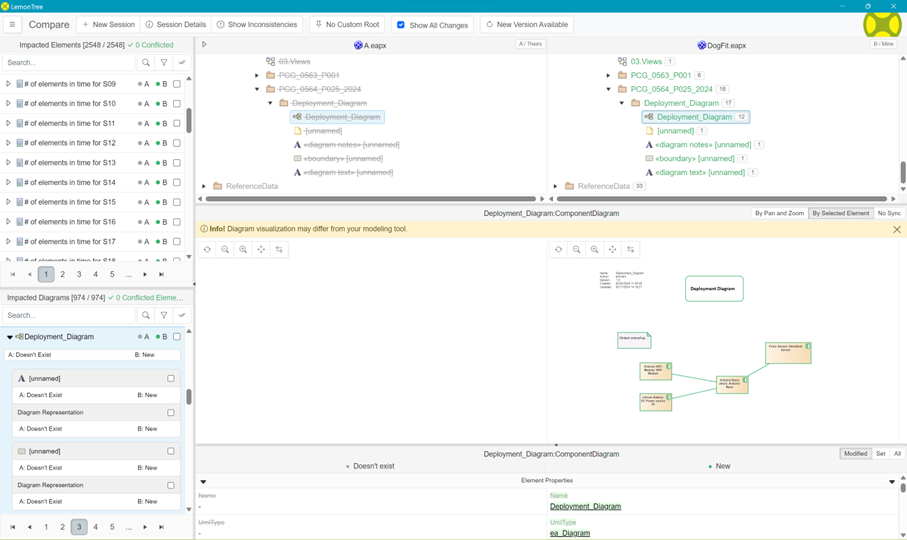
Task: Click swap arrows icon in right diagram toolbar
Action: pos(631,249)
